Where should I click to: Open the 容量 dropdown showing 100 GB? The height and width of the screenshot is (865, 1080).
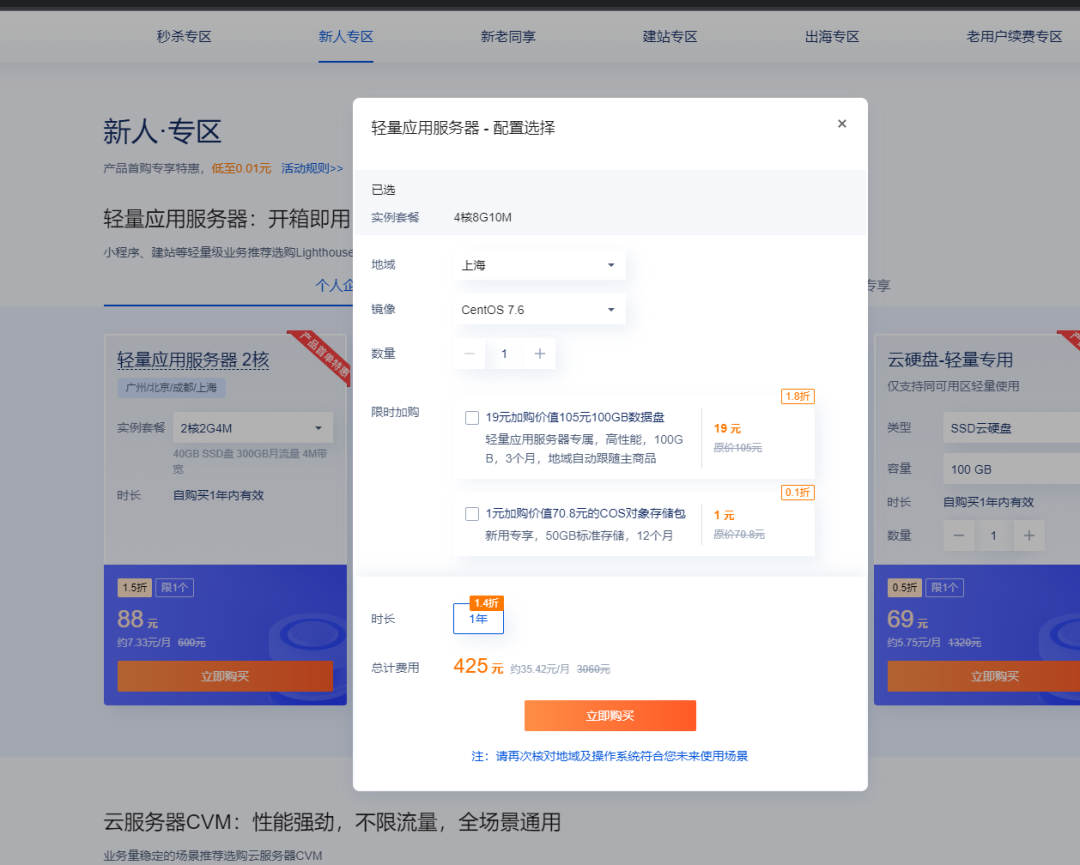1011,469
